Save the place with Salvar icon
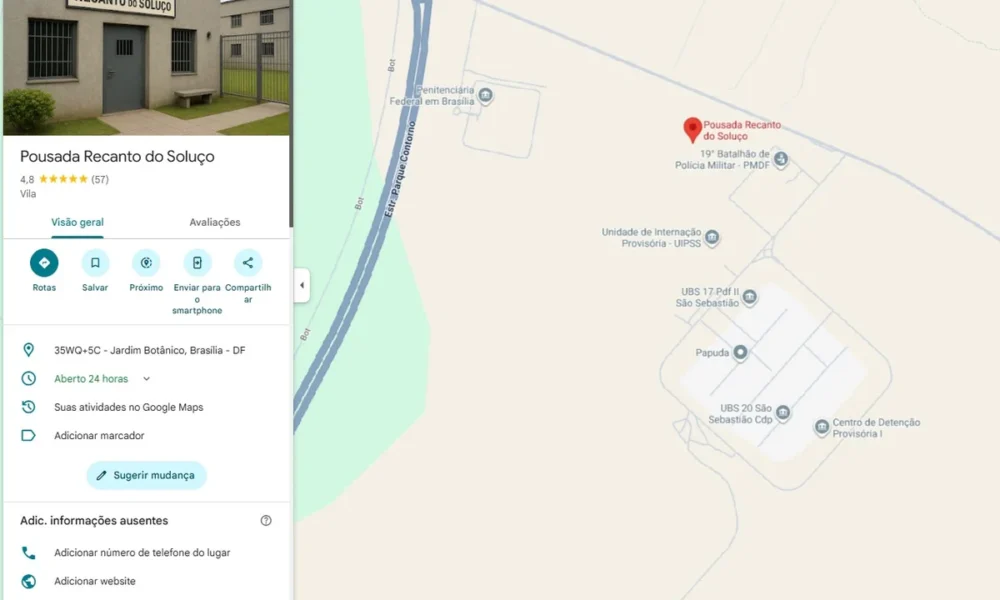Image resolution: width=1000 pixels, height=600 pixels. click(x=95, y=263)
